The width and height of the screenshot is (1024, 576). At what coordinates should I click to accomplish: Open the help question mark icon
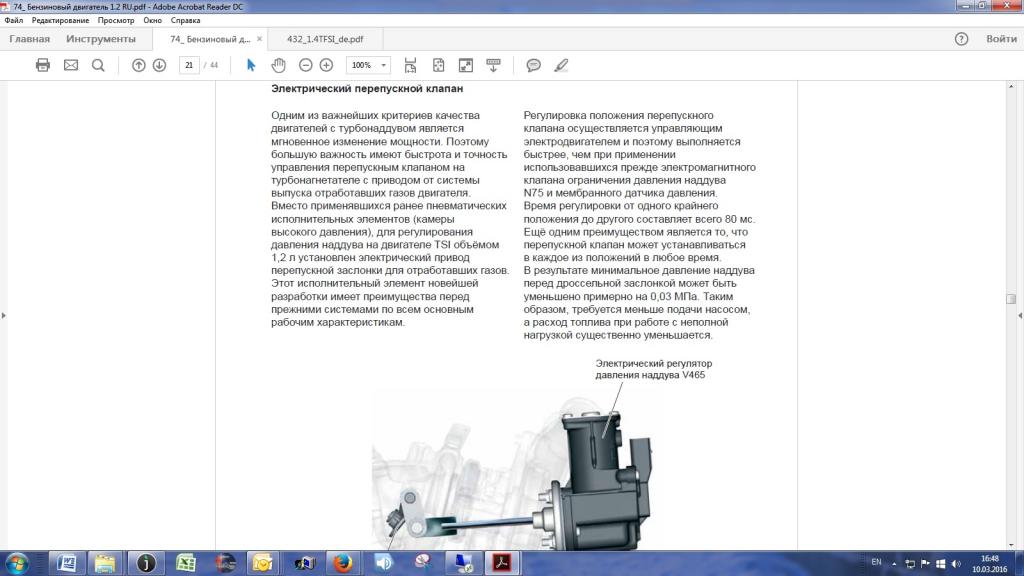click(x=961, y=39)
